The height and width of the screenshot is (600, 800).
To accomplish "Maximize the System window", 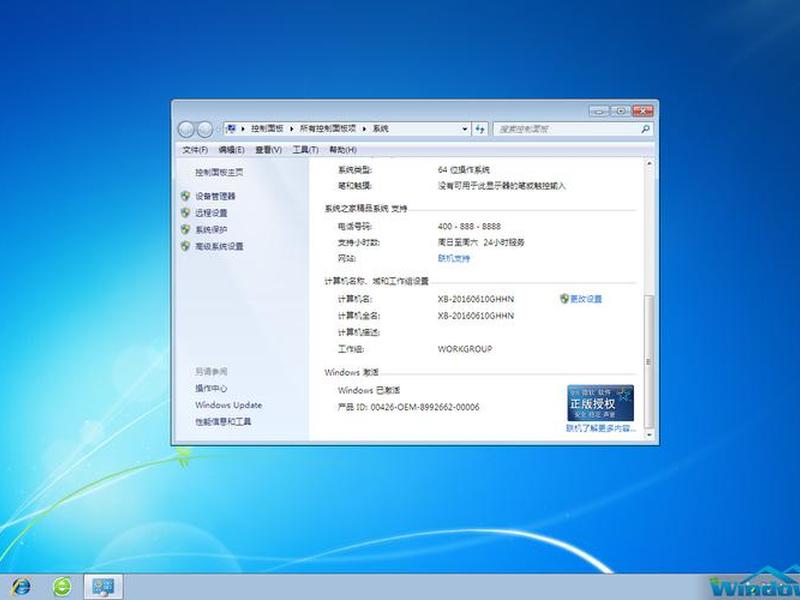I will [621, 111].
